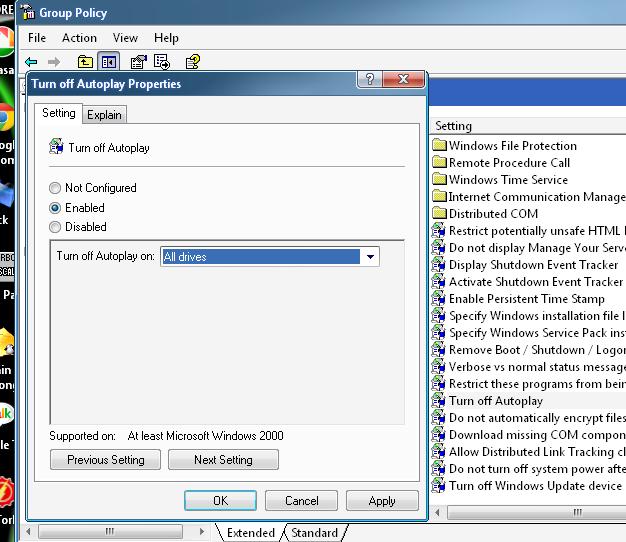The height and width of the screenshot is (542, 626).
Task: Click the left pane horizontal scrollbar thumb
Action: (110, 531)
